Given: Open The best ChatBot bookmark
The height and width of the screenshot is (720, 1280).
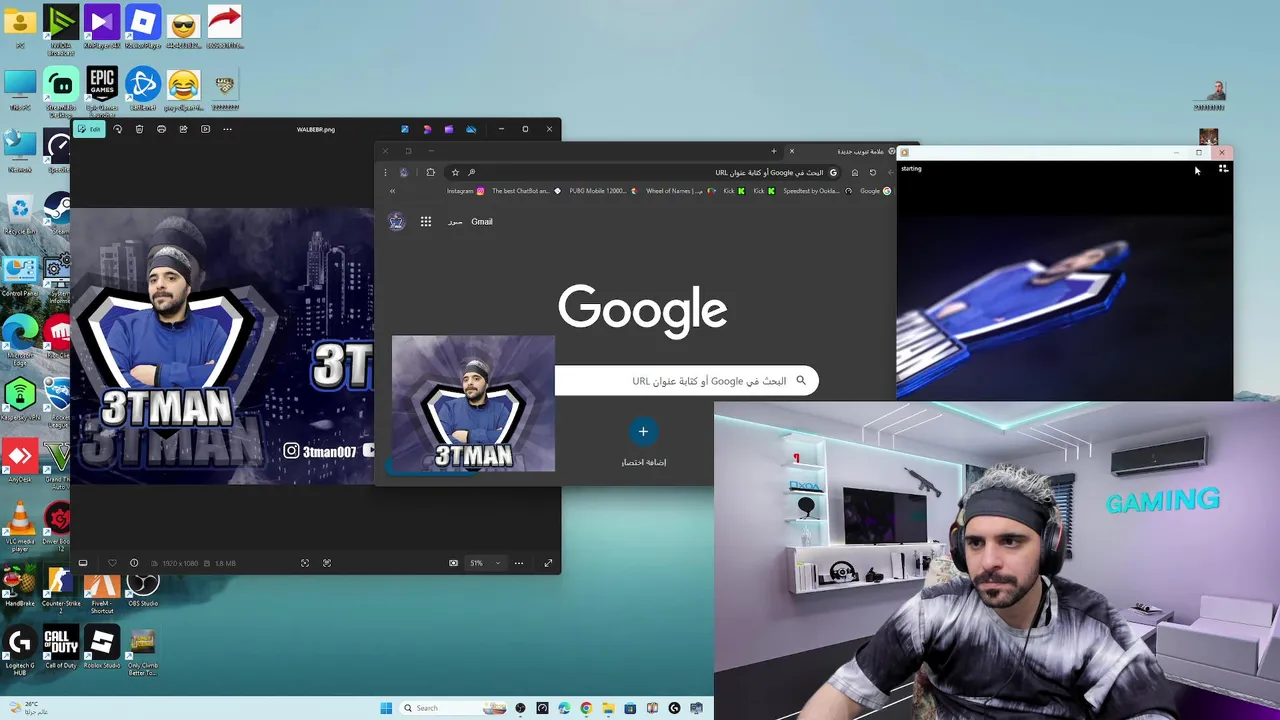Looking at the screenshot, I should point(527,191).
